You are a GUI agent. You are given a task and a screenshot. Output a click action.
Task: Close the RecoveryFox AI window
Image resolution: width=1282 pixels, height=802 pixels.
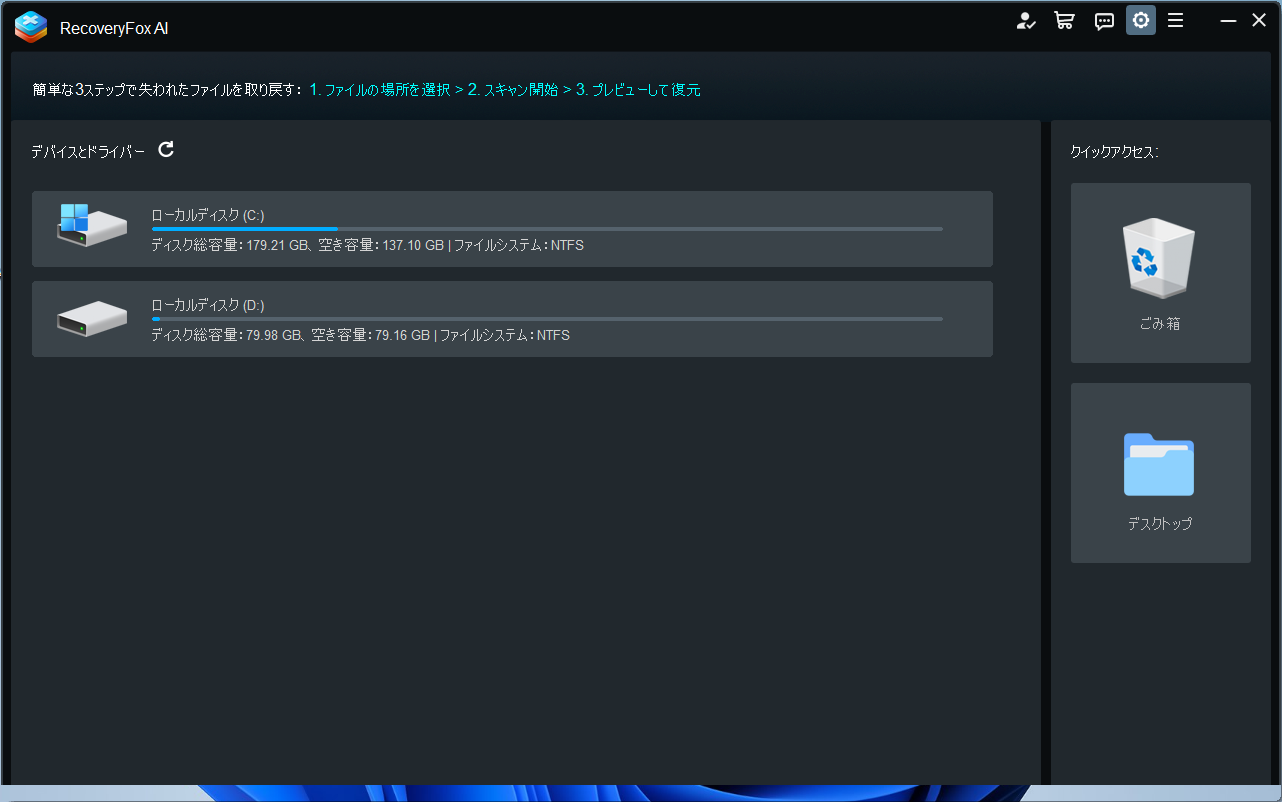point(1259,21)
